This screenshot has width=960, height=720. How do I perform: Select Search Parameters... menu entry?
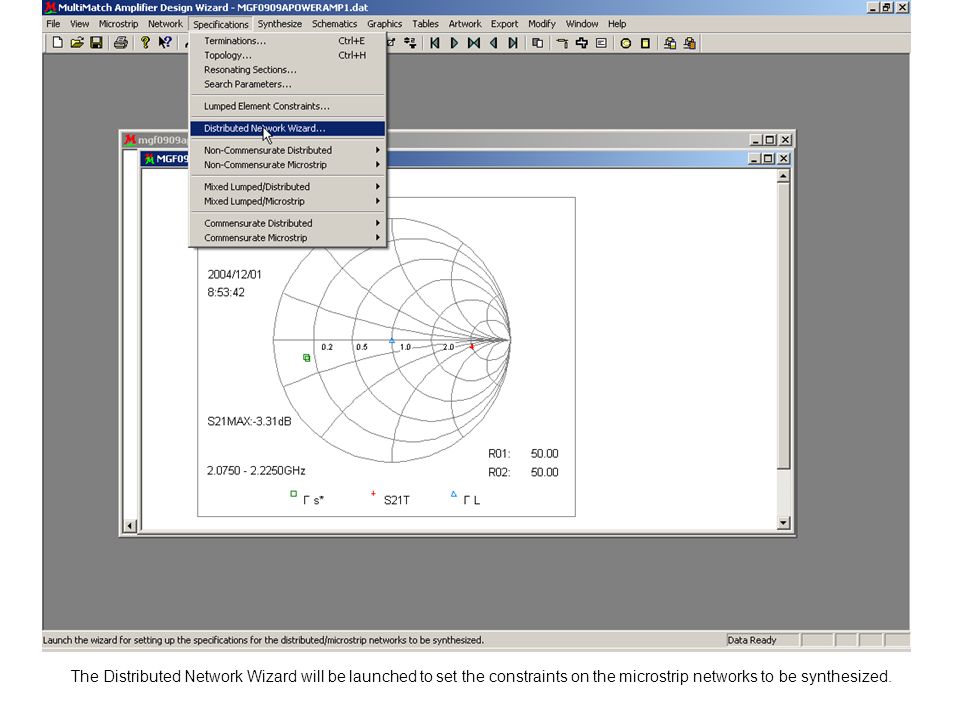pos(288,84)
